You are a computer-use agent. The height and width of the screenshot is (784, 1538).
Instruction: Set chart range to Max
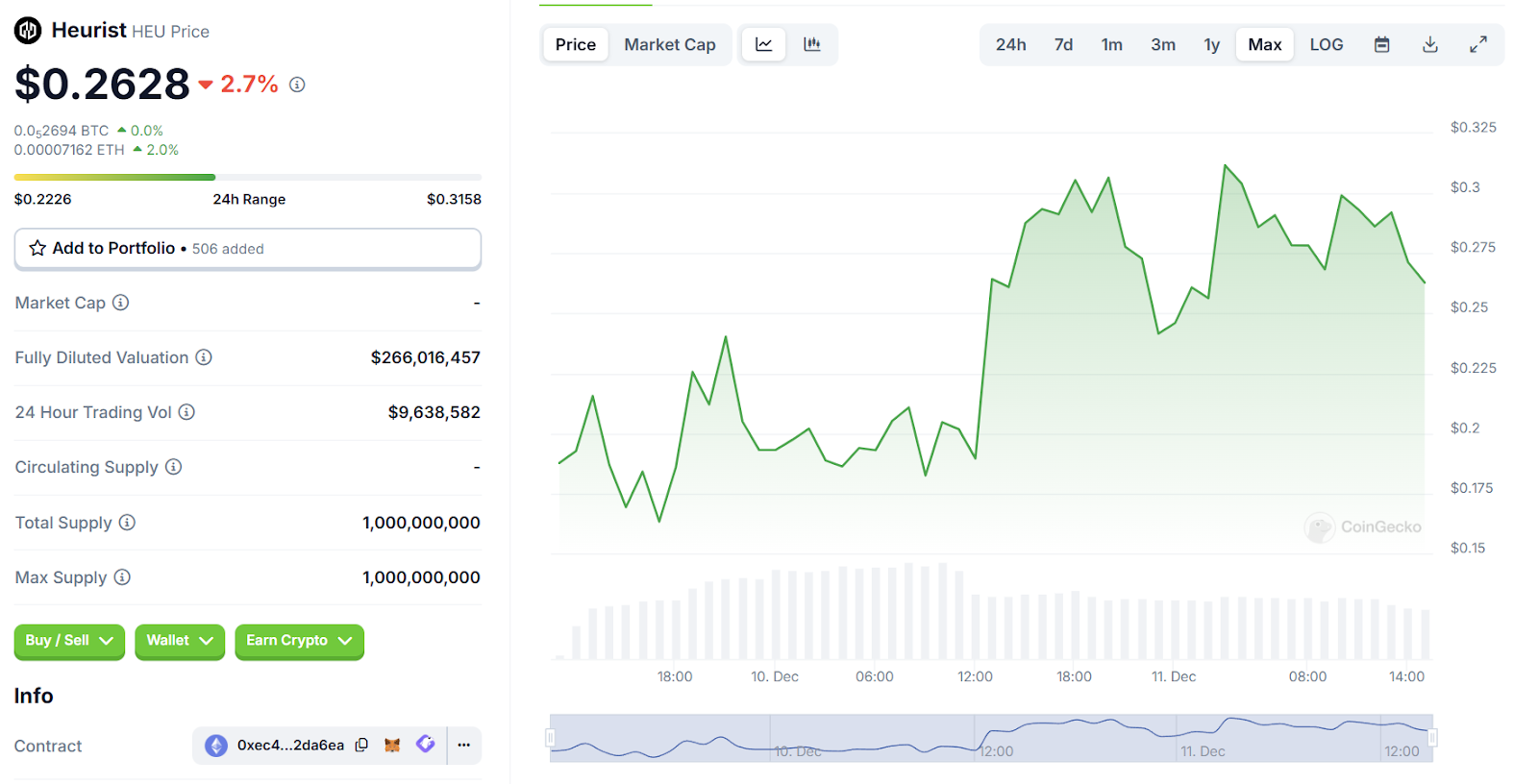click(1265, 44)
